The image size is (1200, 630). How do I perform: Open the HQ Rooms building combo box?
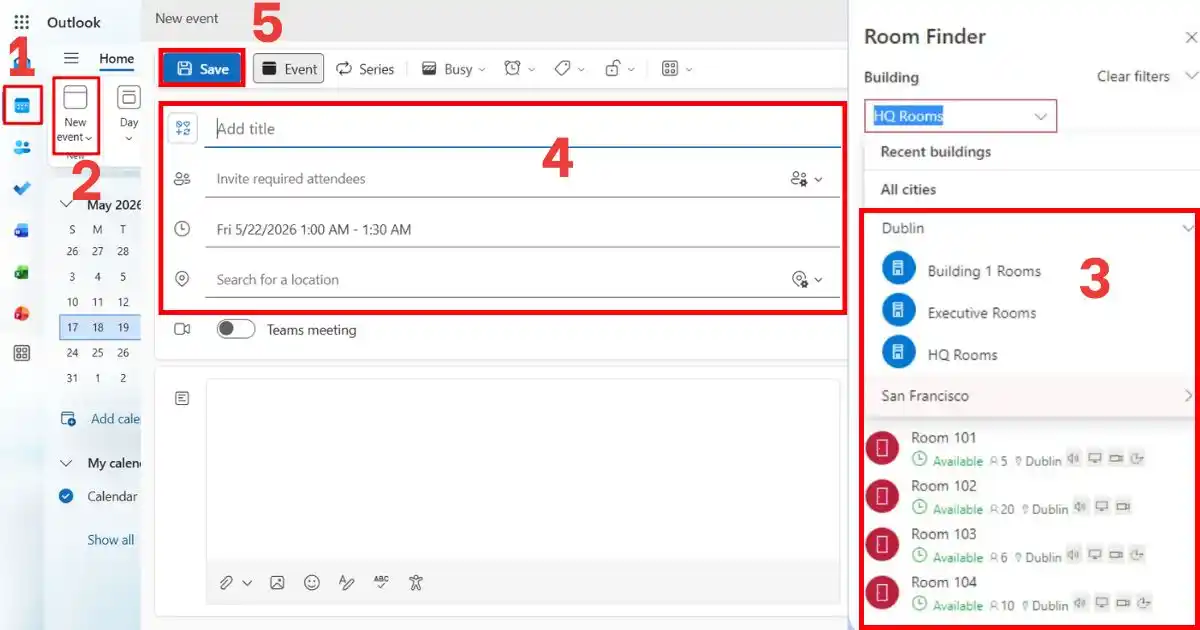pos(960,116)
